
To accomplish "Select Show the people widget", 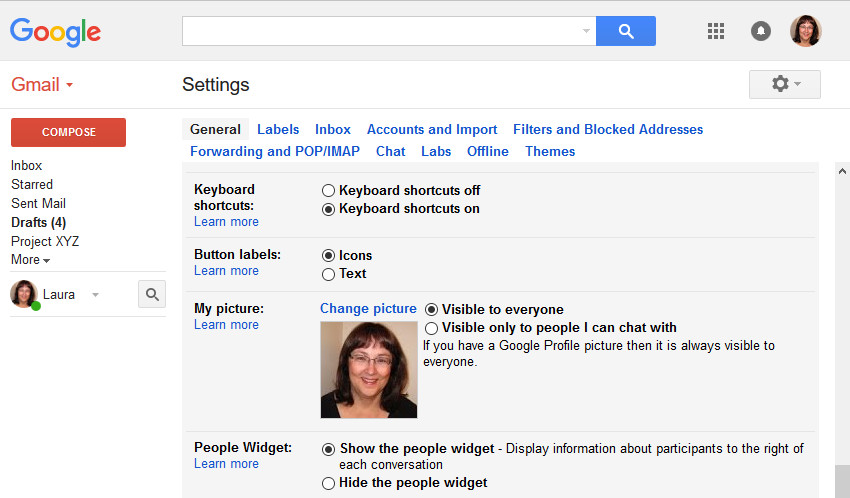I will coord(328,449).
